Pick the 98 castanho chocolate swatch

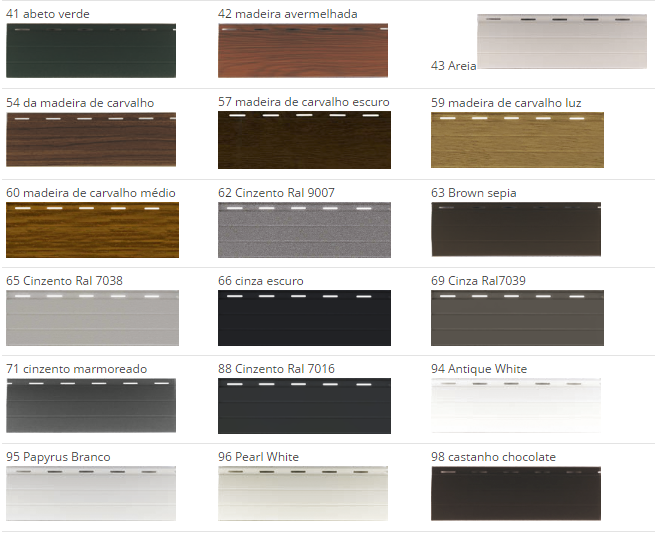point(516,493)
